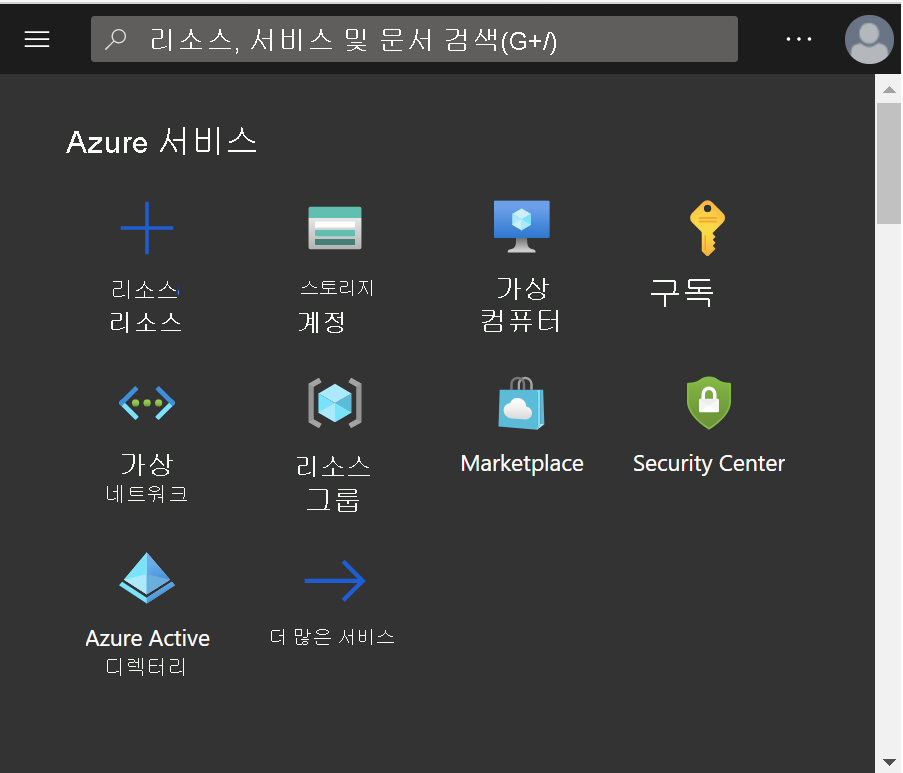Screen dimensions: 903x773
Task: Open the 더 많은 서비스 link text
Action: point(334,636)
